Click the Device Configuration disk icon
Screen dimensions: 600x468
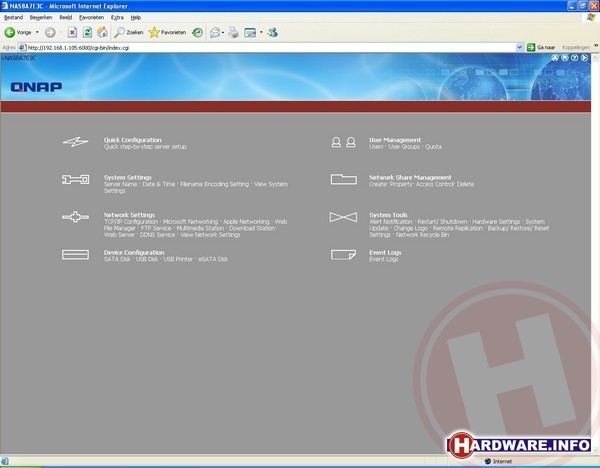(x=75, y=254)
